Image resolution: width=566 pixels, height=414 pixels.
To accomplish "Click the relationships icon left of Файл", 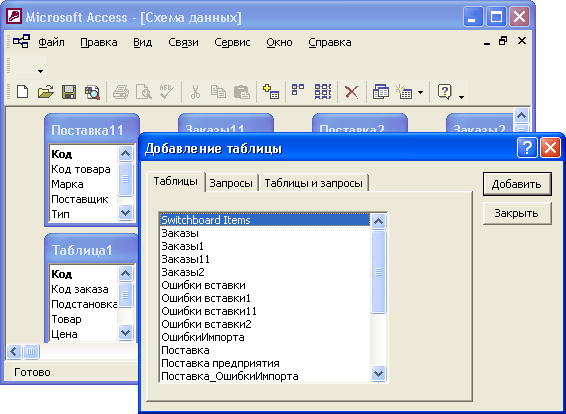I will coord(21,42).
